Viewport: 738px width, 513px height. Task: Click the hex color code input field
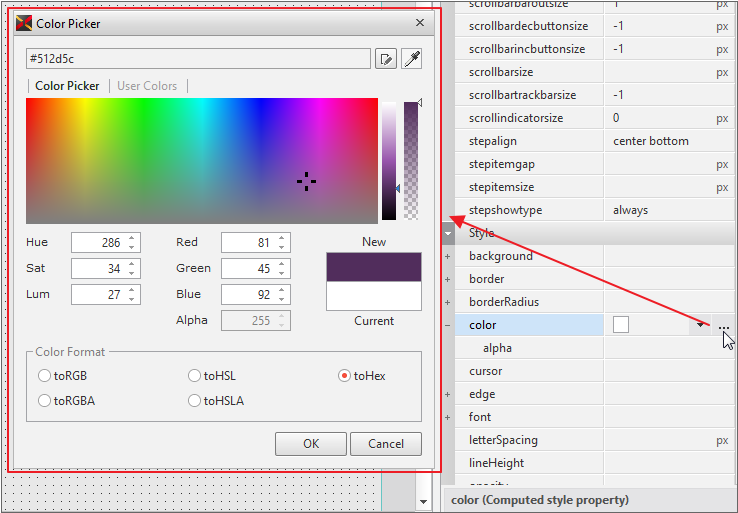click(x=198, y=59)
